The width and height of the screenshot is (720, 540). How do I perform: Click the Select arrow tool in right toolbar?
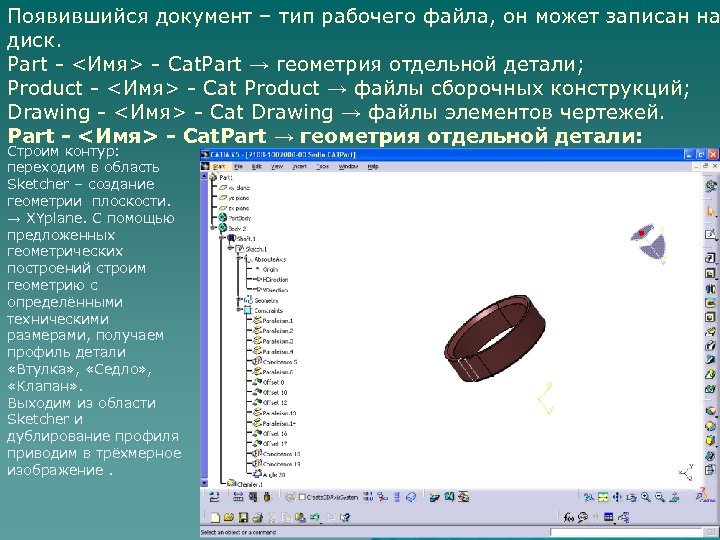[710, 211]
